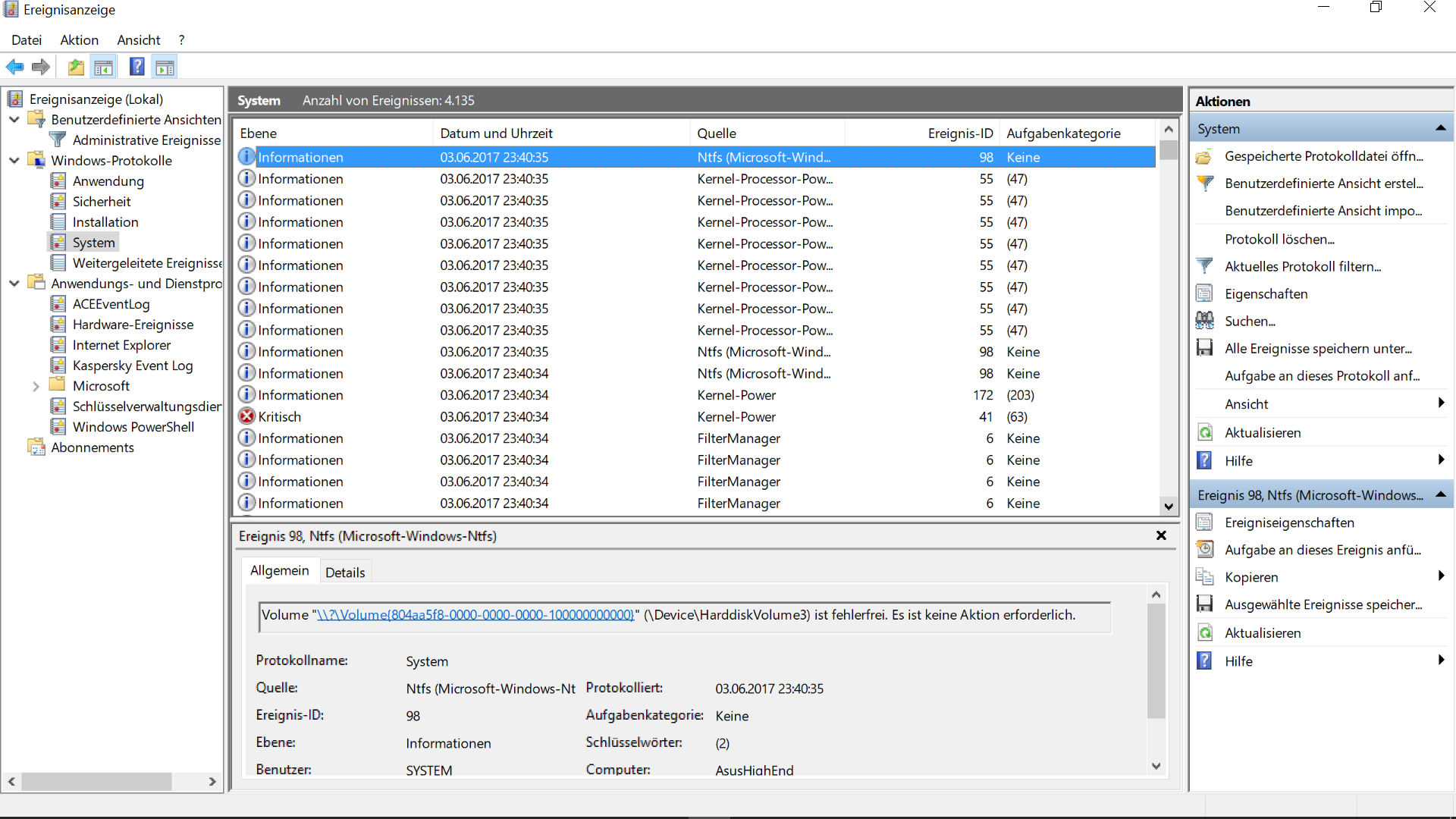Click Protokoll löschen action
1456x819 pixels.
[1279, 239]
